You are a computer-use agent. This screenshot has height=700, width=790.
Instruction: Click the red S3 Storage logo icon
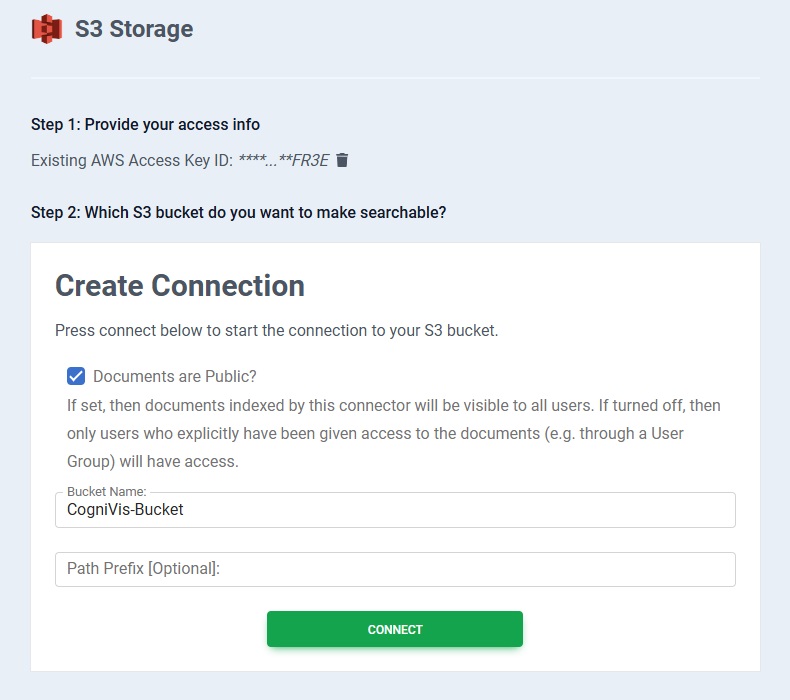[47, 29]
